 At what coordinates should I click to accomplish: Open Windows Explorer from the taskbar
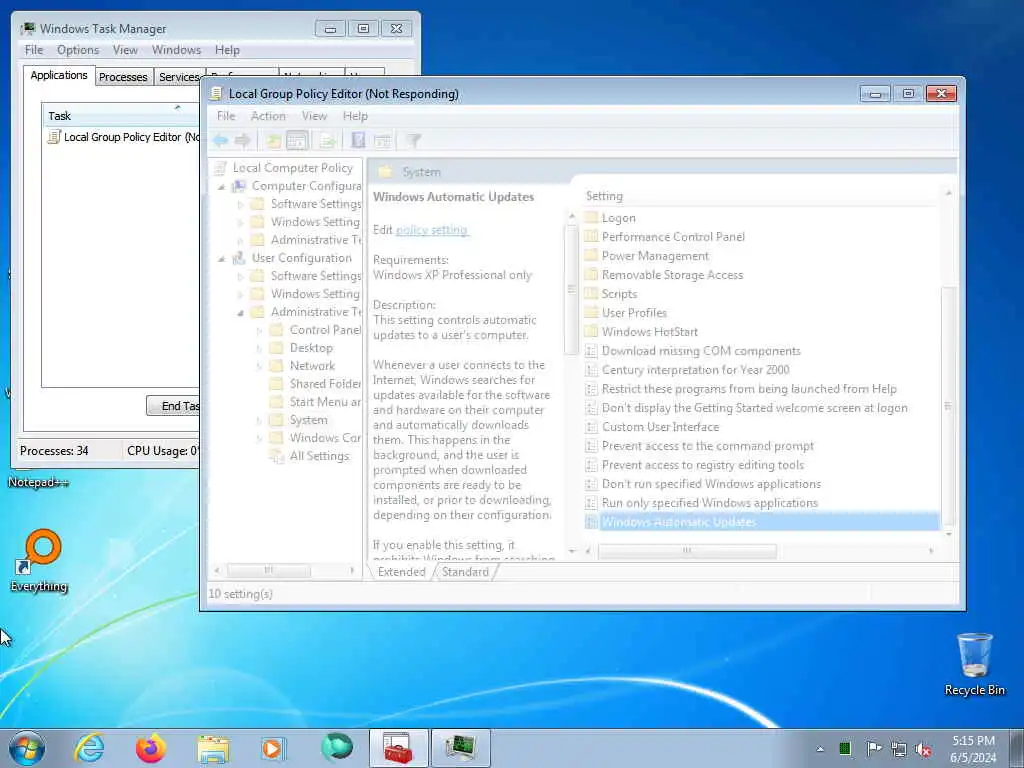click(213, 748)
